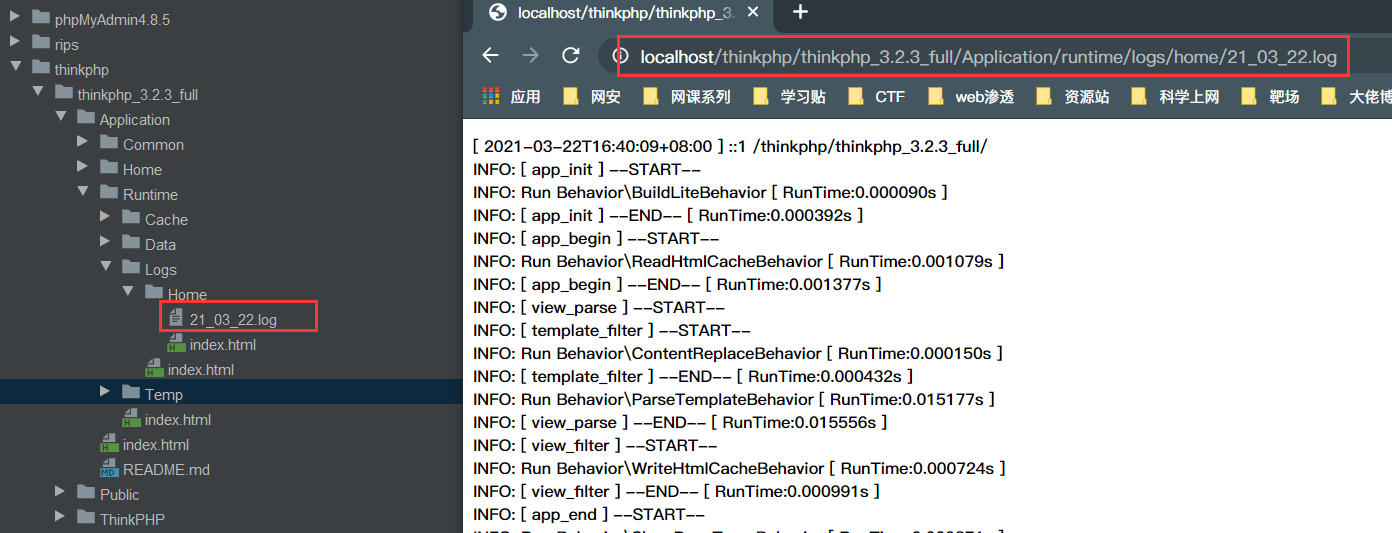Screen dimensions: 1392x533
Task: Click the Application folder icon
Action: (x=86, y=117)
